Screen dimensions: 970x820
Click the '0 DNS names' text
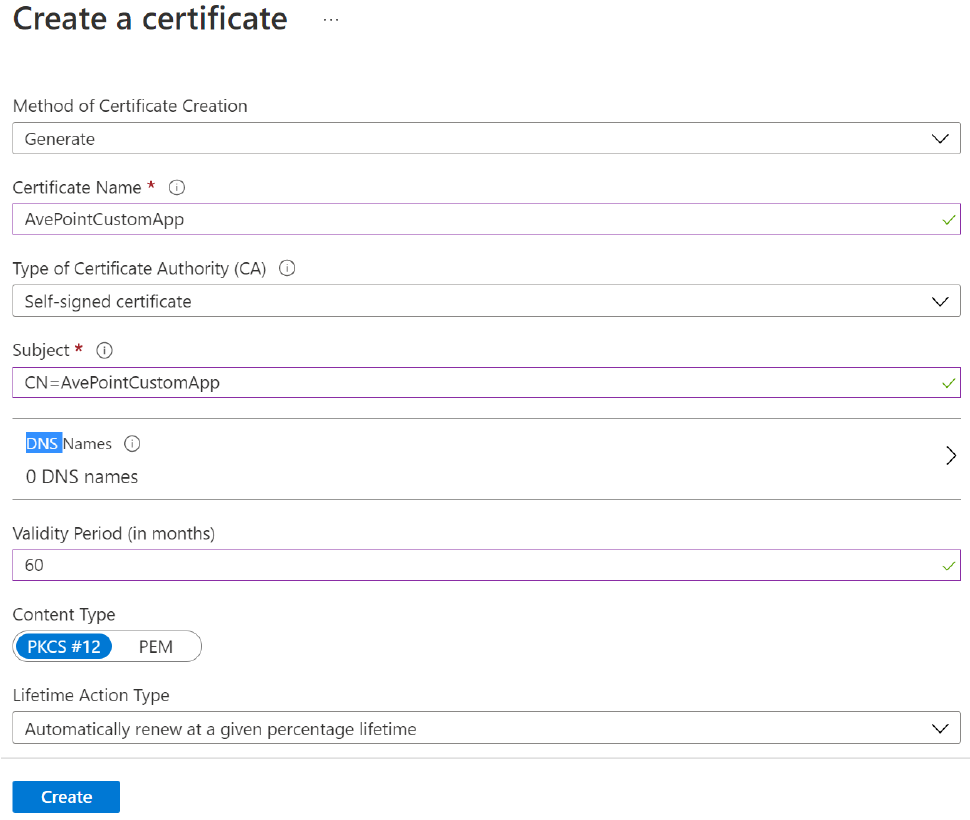[x=81, y=477]
